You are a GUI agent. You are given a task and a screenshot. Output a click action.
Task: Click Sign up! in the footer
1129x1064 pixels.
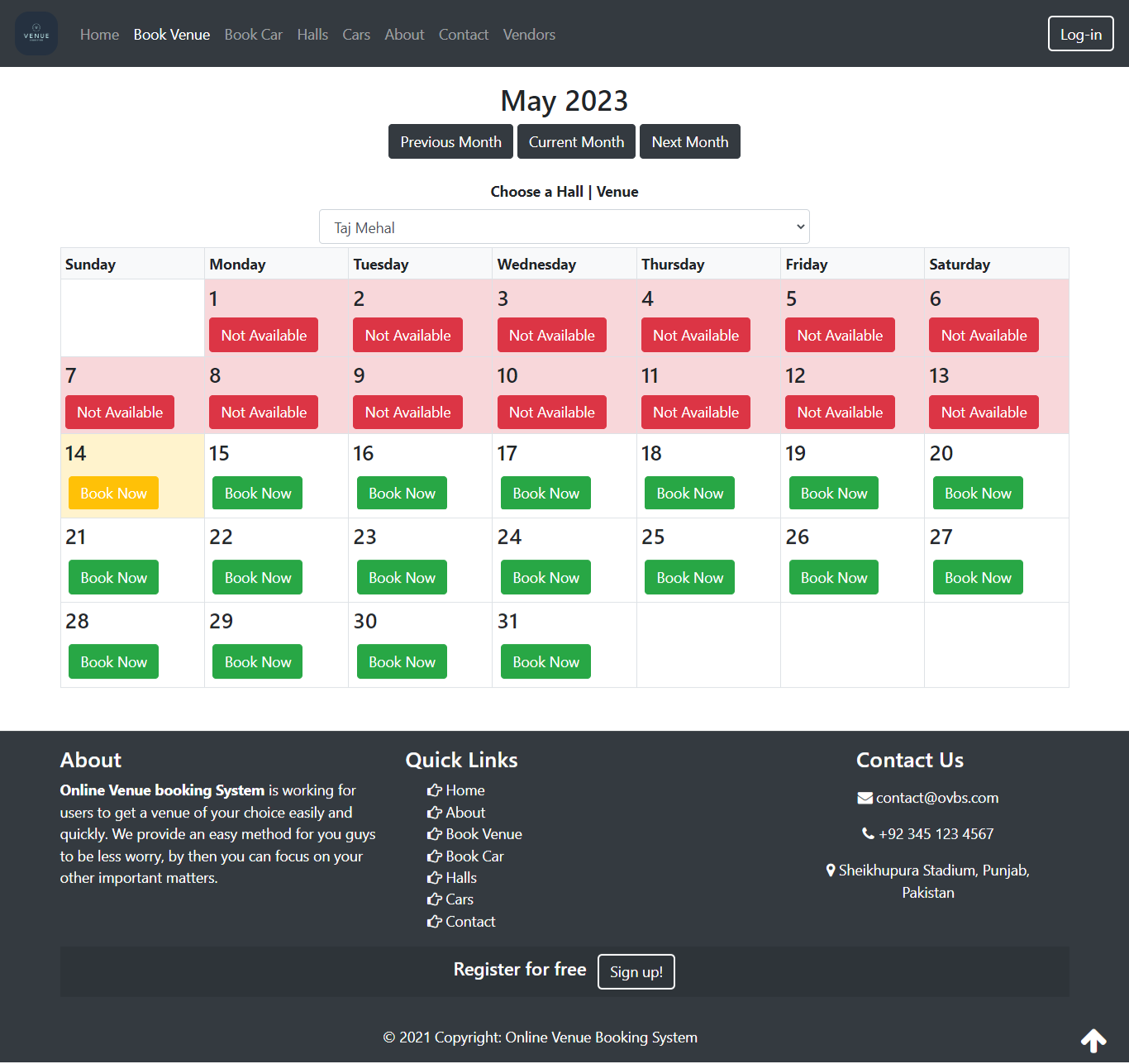636,971
